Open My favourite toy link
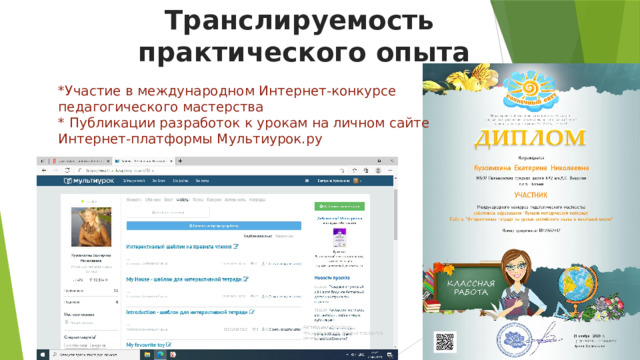 pos(145,345)
